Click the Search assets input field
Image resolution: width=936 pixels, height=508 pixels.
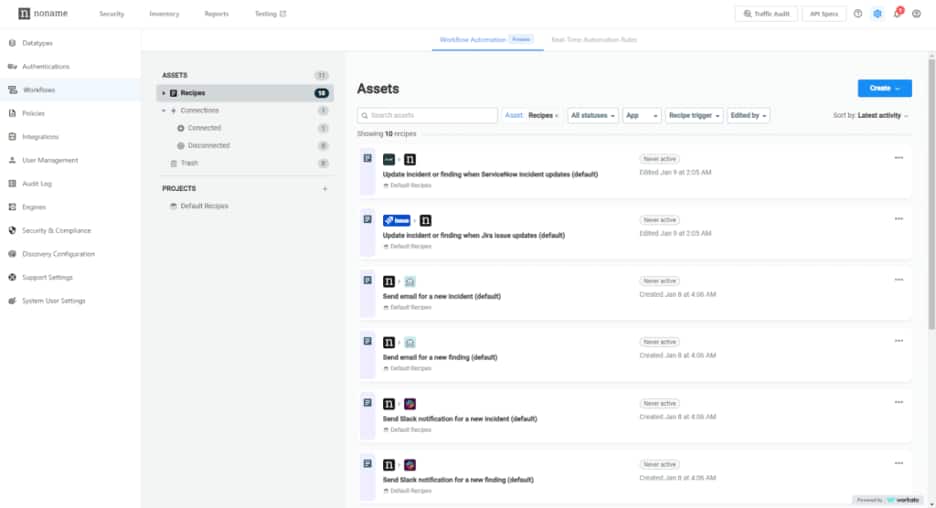428,116
